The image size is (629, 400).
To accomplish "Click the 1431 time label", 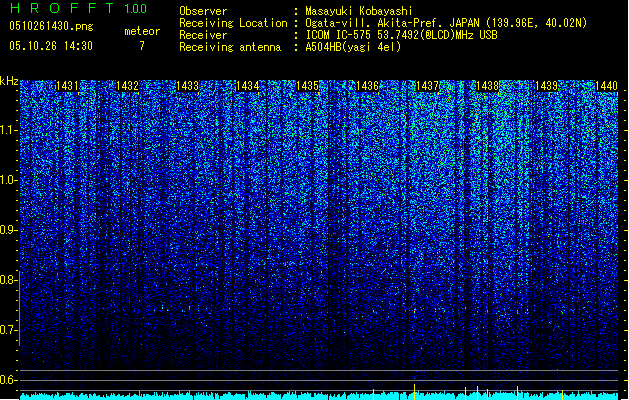I will [x=67, y=86].
